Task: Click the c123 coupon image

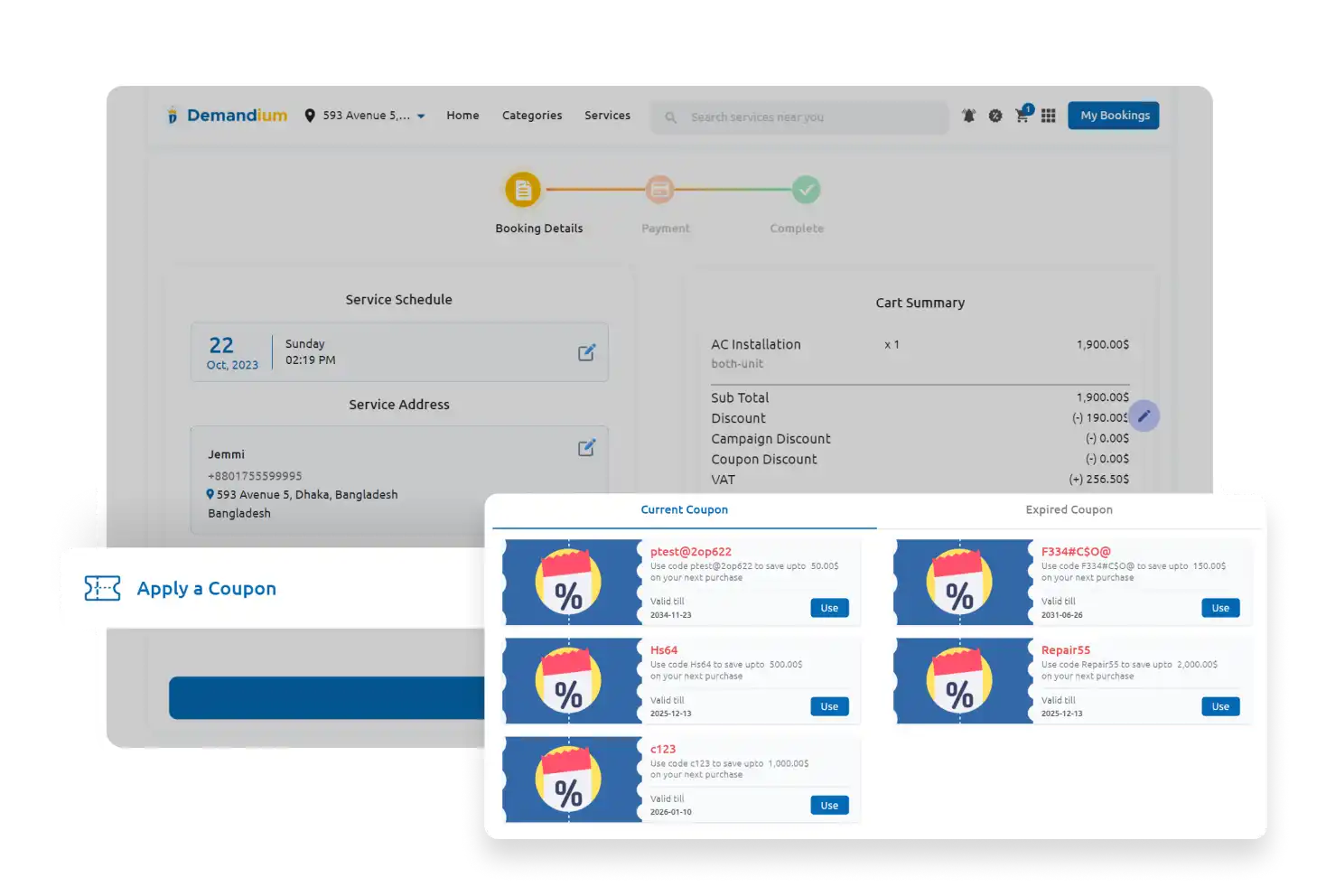Action: (x=573, y=779)
